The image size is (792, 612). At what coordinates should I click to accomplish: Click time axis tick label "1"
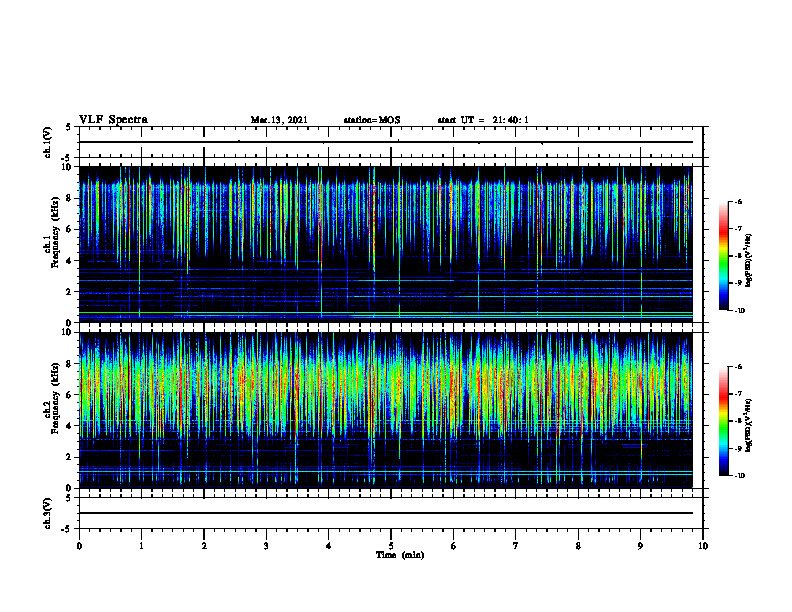(x=141, y=546)
